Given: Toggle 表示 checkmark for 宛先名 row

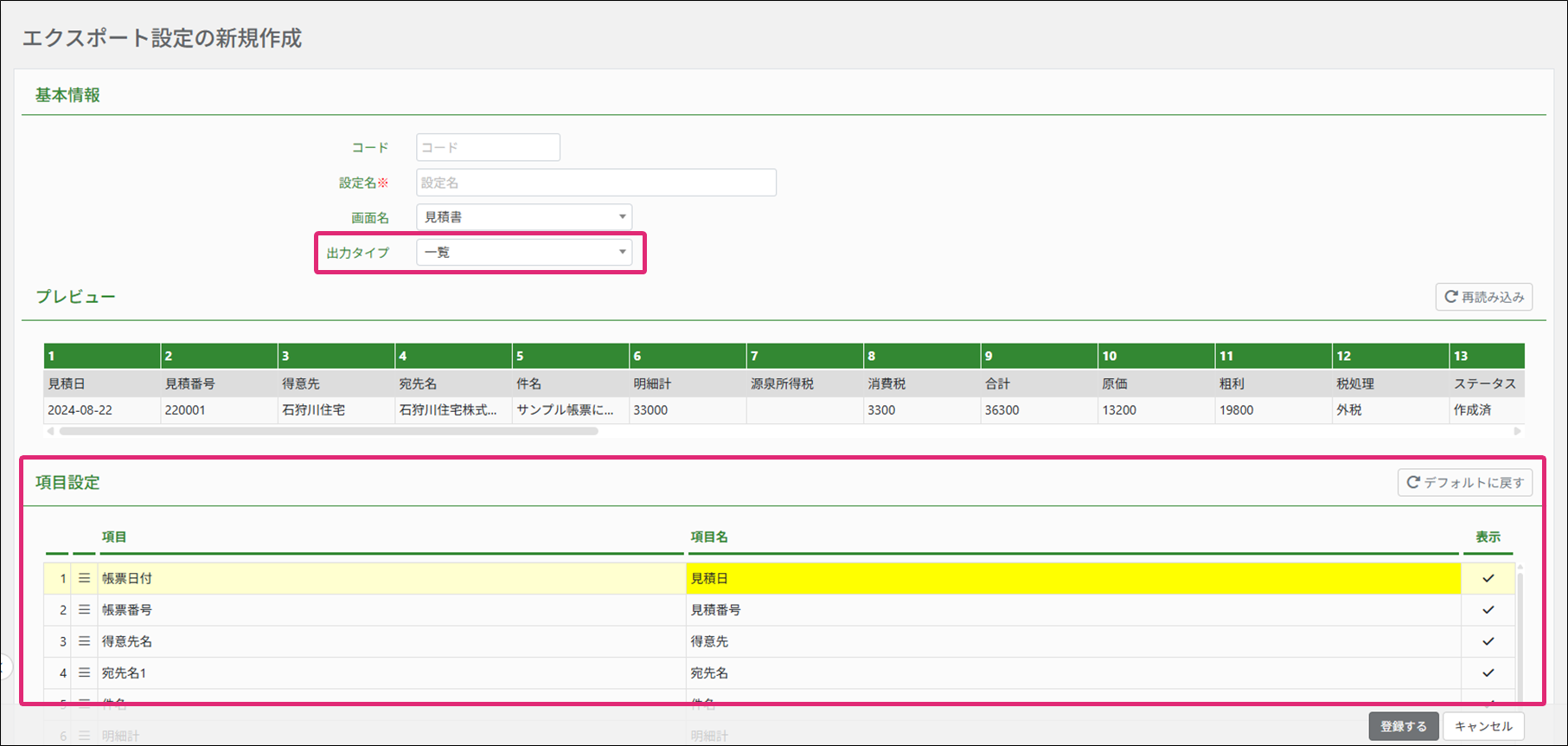Looking at the screenshot, I should [x=1488, y=672].
